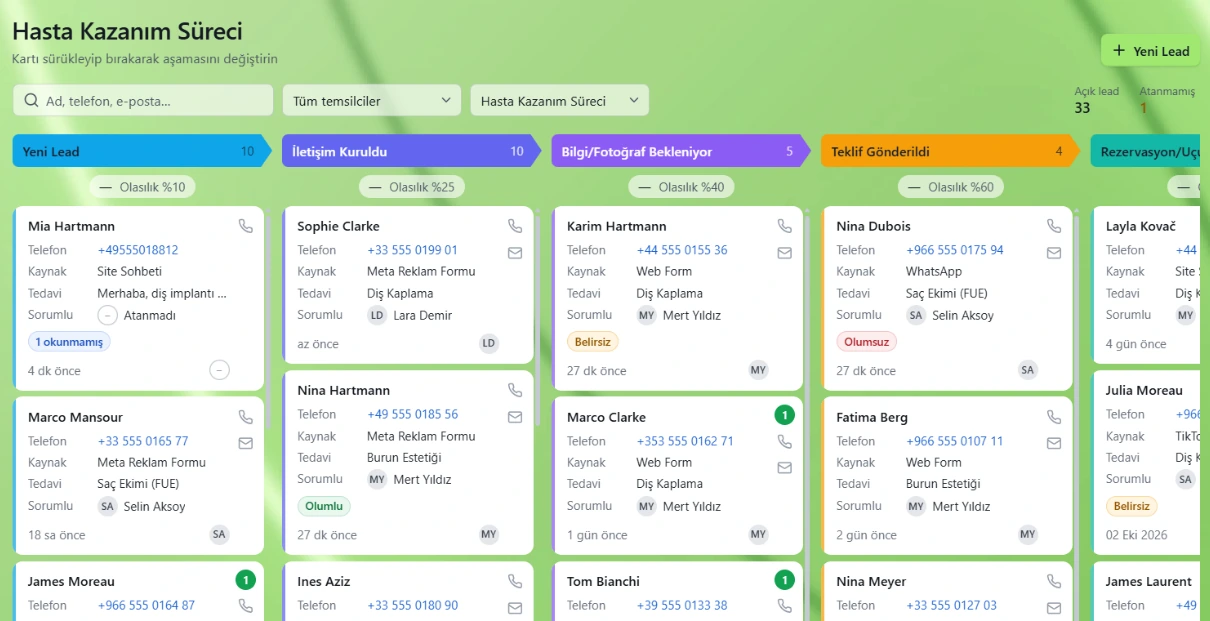The image size is (1210, 621).
Task: Click phone icon on Nina Hartmann card
Action: tap(515, 390)
